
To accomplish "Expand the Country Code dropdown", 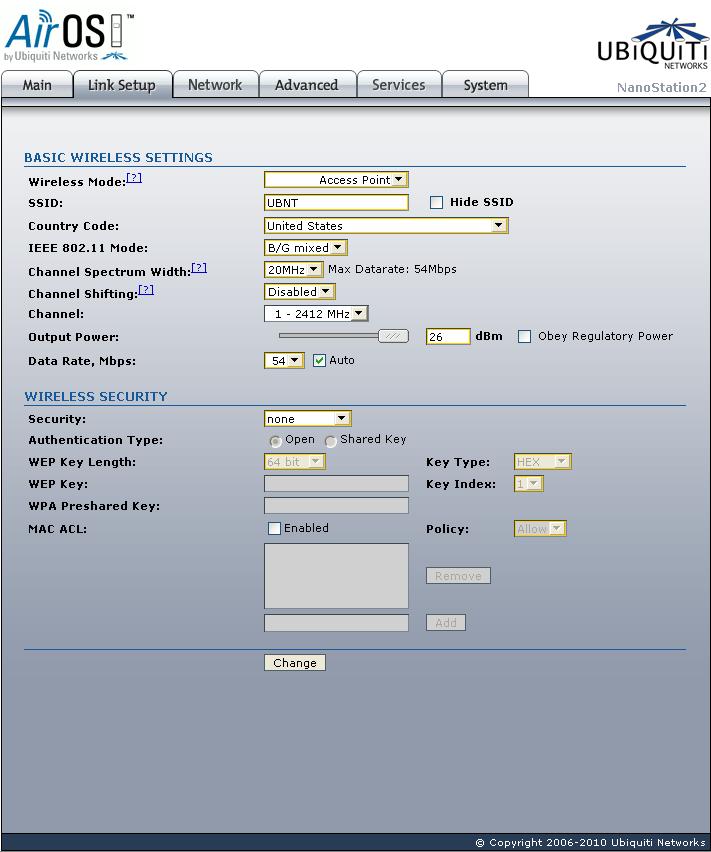I will (x=386, y=225).
